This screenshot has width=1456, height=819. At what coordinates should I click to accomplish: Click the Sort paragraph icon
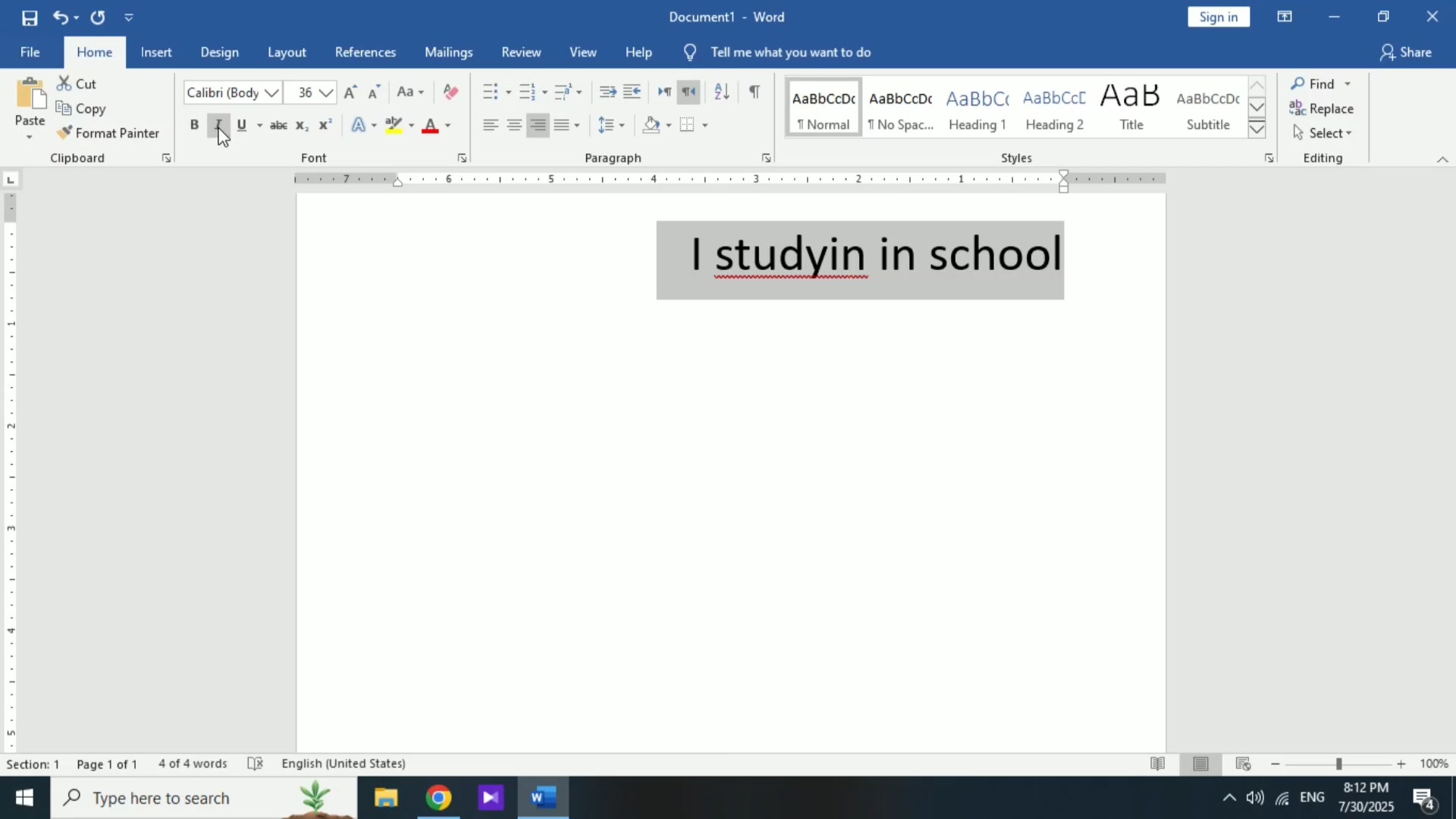(721, 92)
